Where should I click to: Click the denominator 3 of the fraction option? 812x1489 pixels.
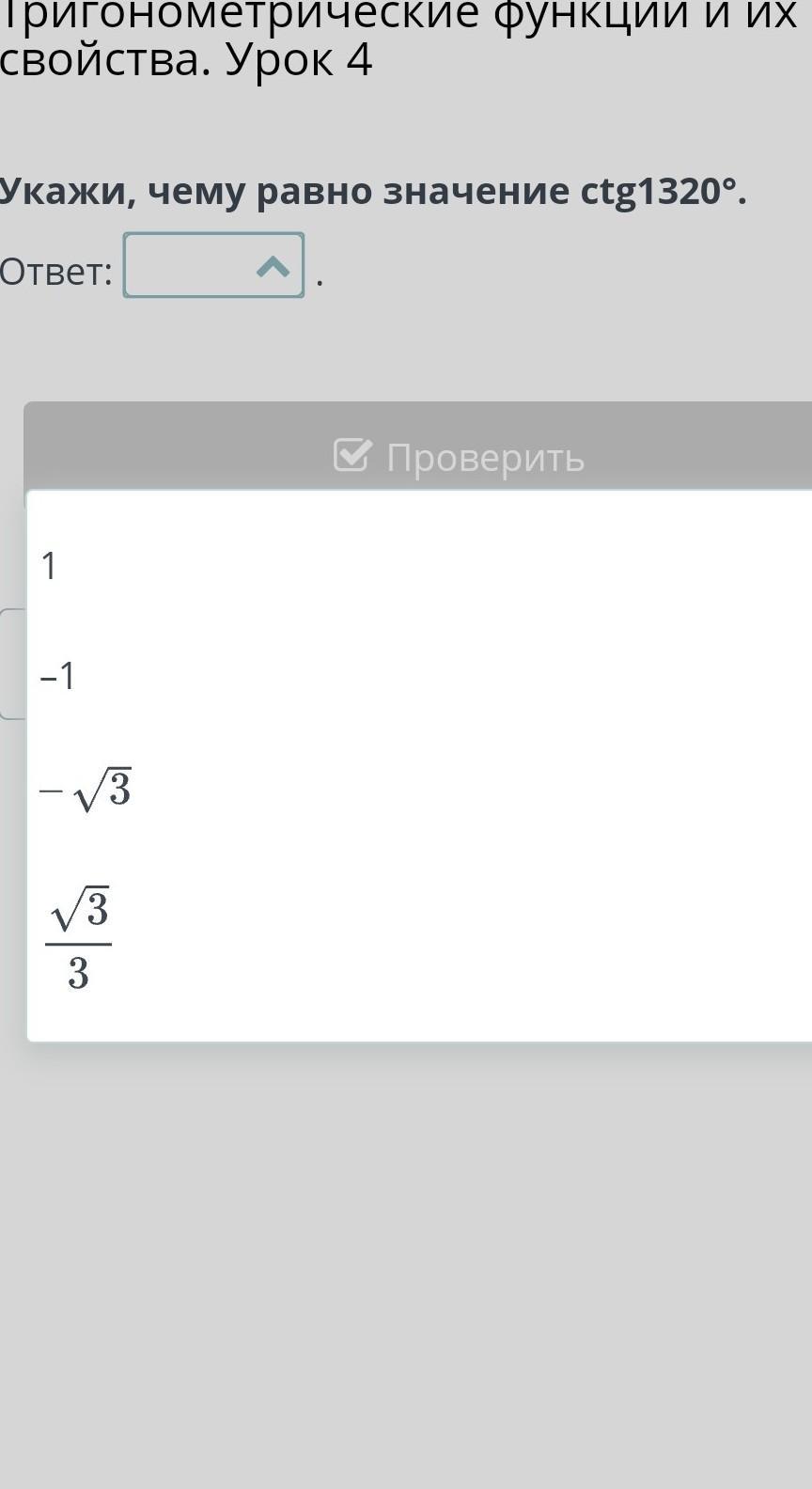tap(78, 973)
